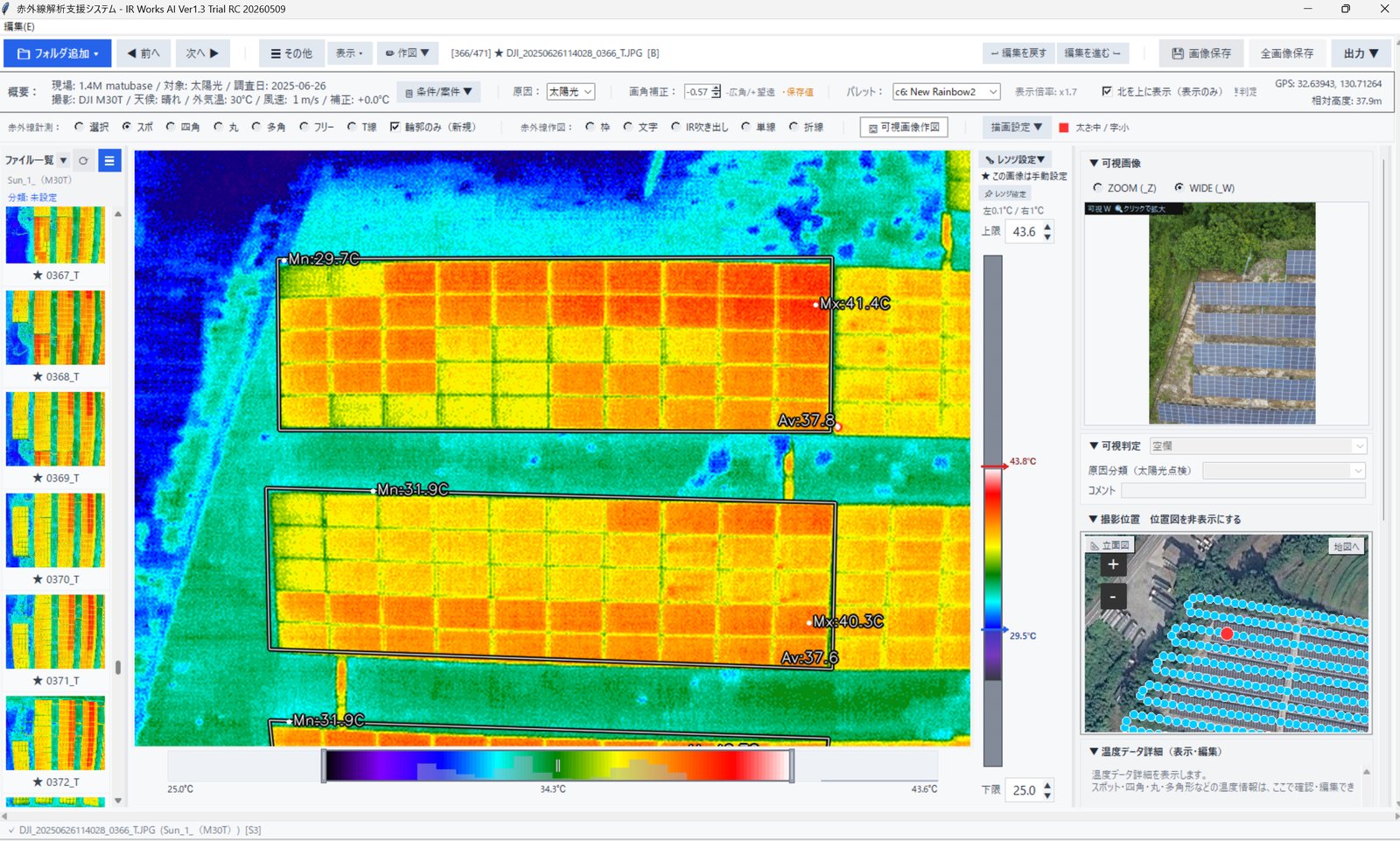Switch to 立面図 elevation view
Viewport: 1400px width, 841px height.
pyautogui.click(x=1110, y=545)
